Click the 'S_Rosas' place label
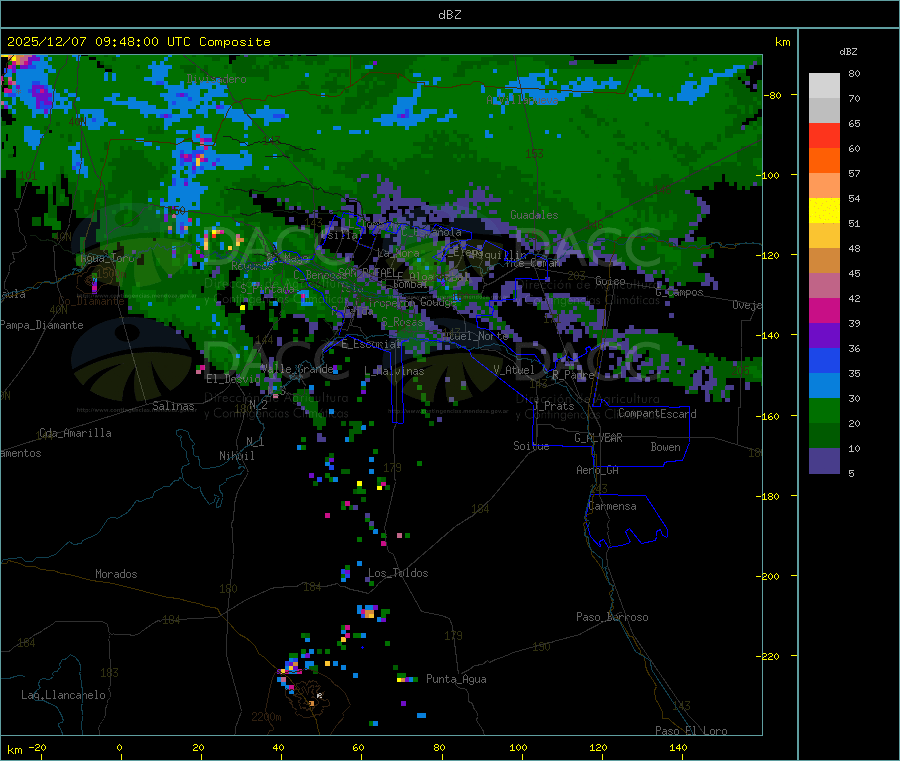The image size is (900, 761). pos(402,322)
